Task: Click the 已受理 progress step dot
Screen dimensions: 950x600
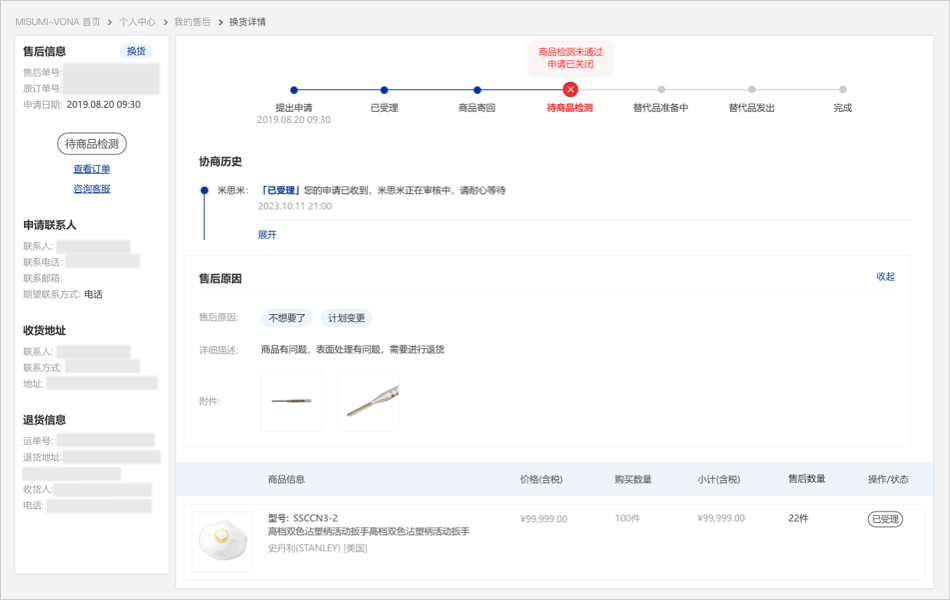Action: click(384, 90)
